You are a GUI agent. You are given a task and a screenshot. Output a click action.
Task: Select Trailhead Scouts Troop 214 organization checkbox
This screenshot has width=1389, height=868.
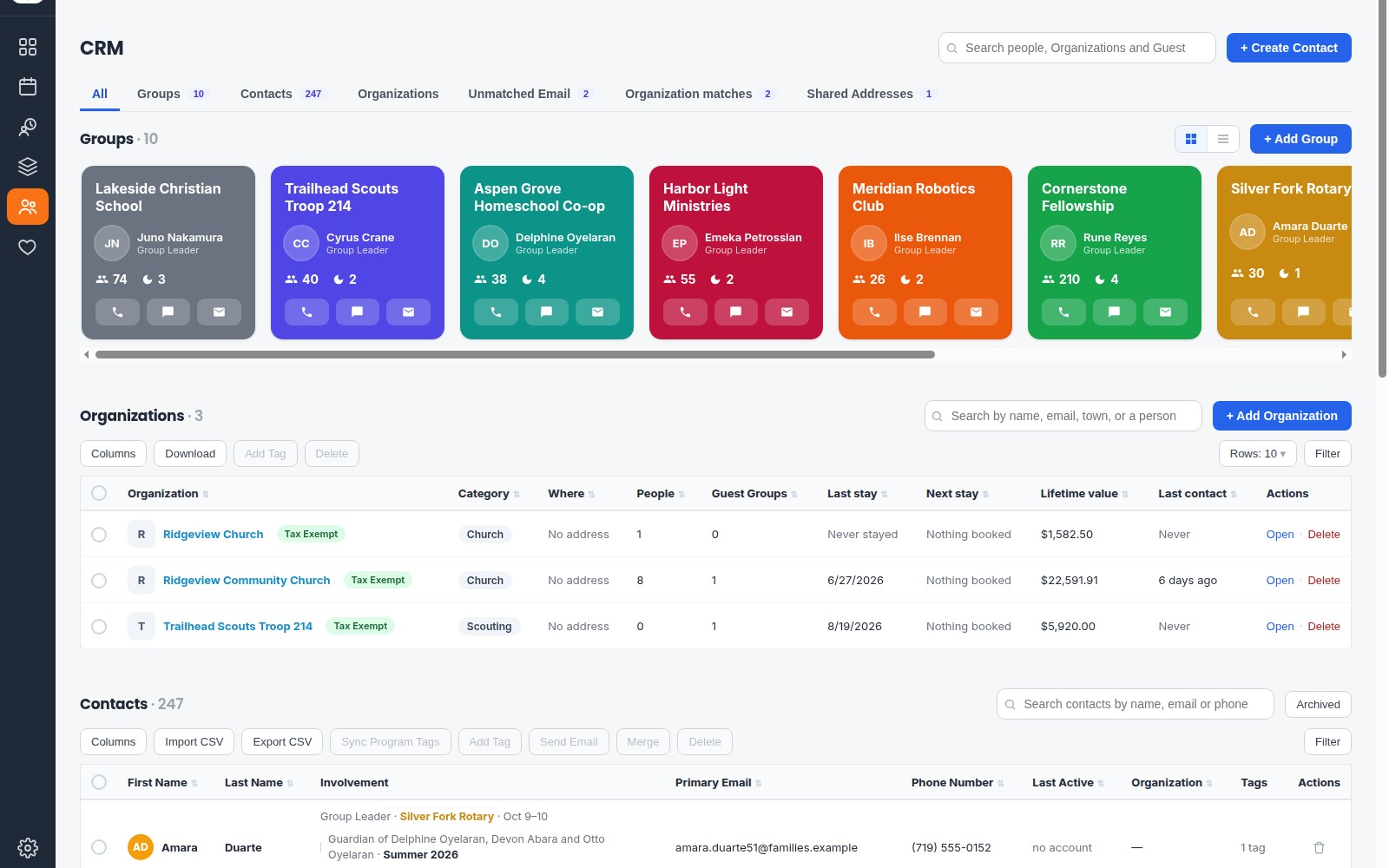pos(99,627)
